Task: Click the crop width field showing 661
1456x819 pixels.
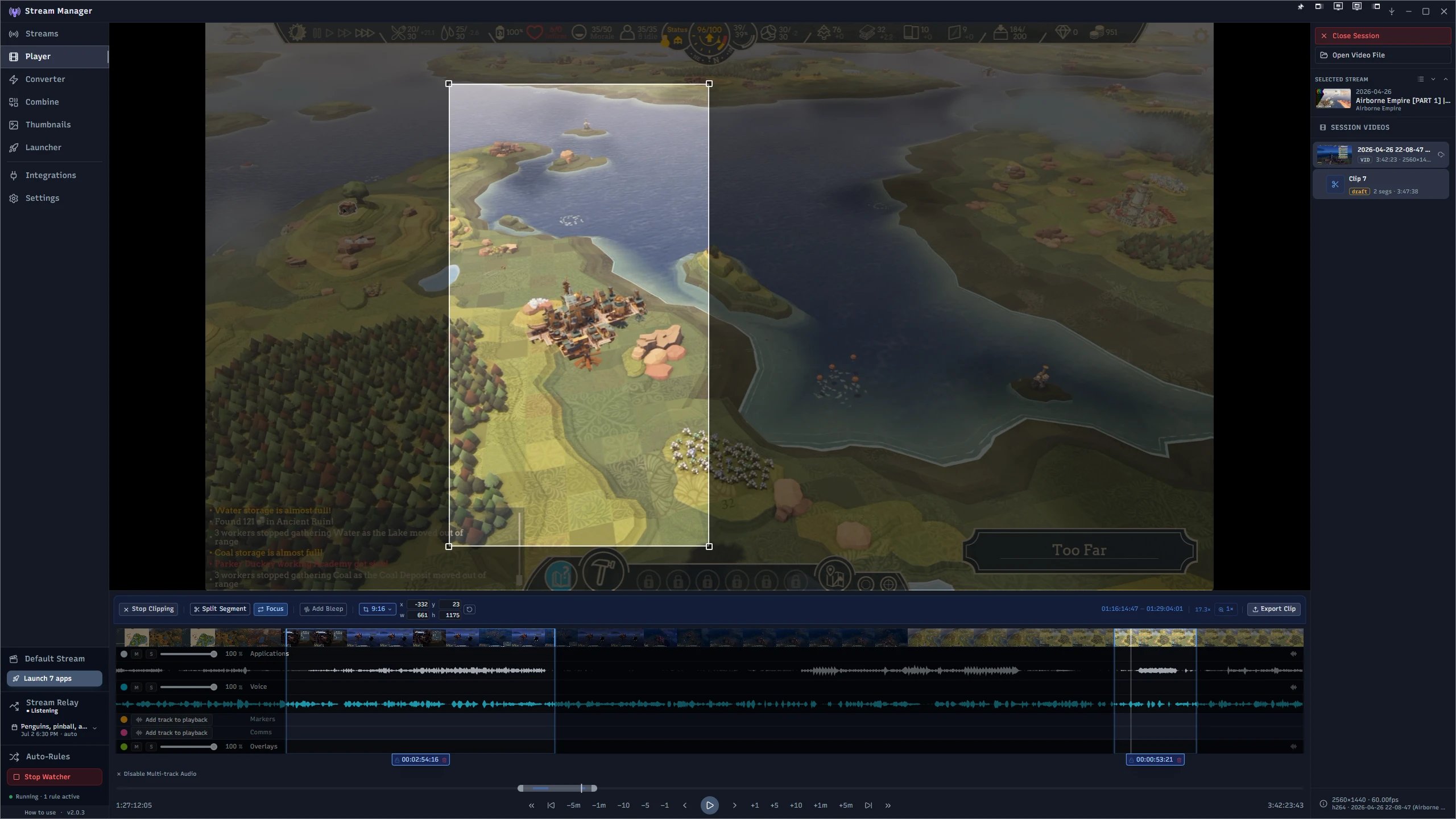Action: pos(418,615)
